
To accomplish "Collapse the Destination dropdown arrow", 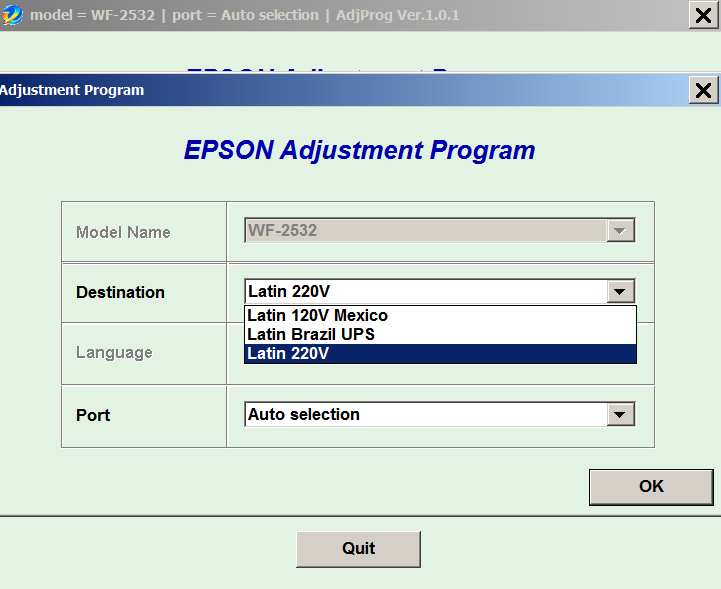I will [620, 292].
